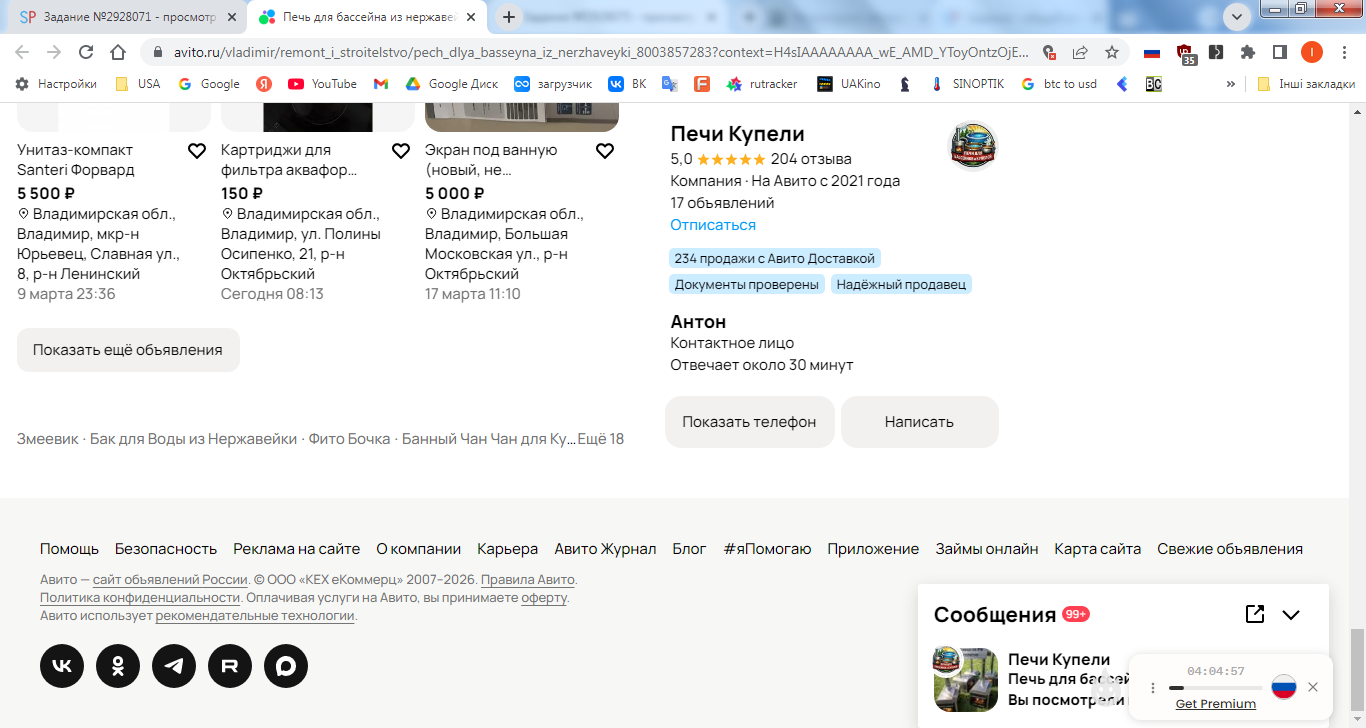Go to browser home page

(118, 52)
